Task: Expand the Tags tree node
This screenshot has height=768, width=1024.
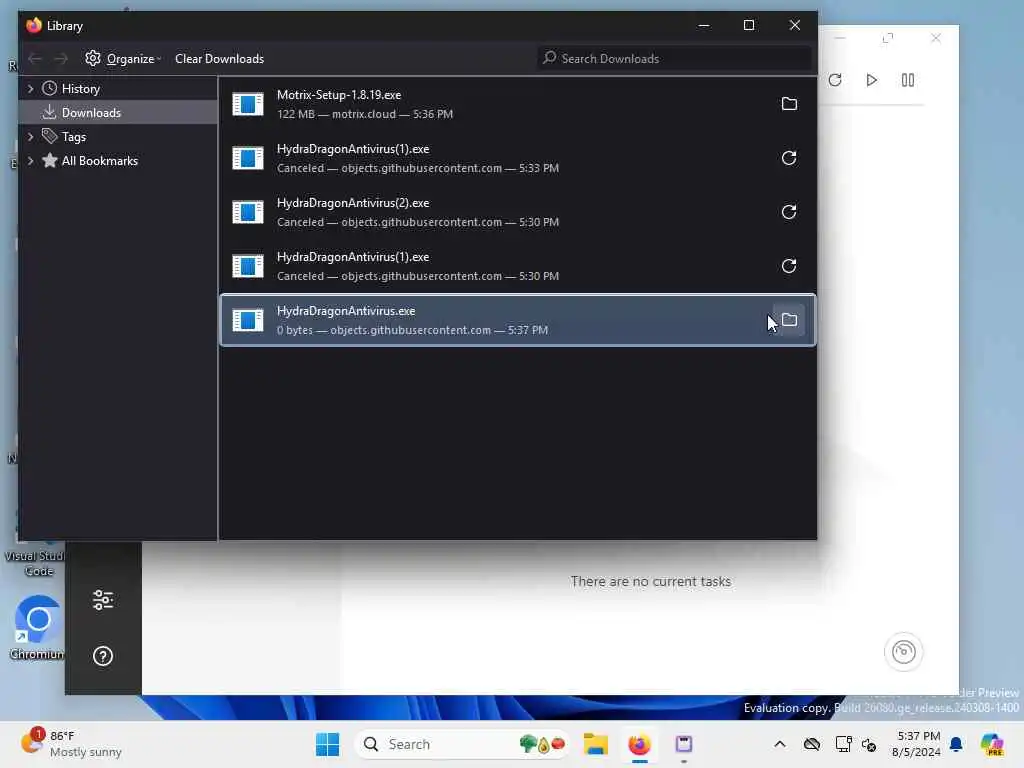Action: tap(30, 136)
